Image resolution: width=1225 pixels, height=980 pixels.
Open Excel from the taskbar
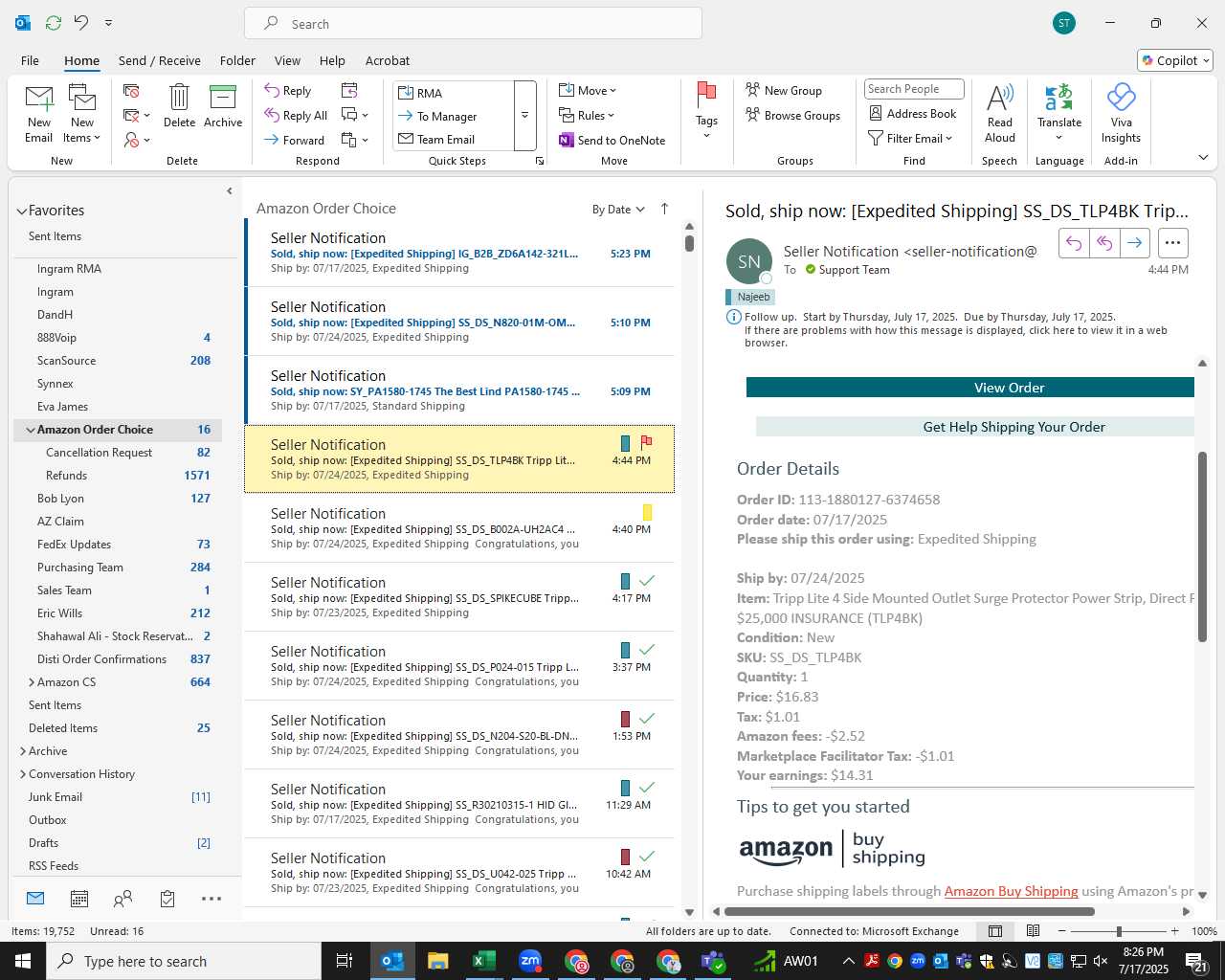pos(484,961)
